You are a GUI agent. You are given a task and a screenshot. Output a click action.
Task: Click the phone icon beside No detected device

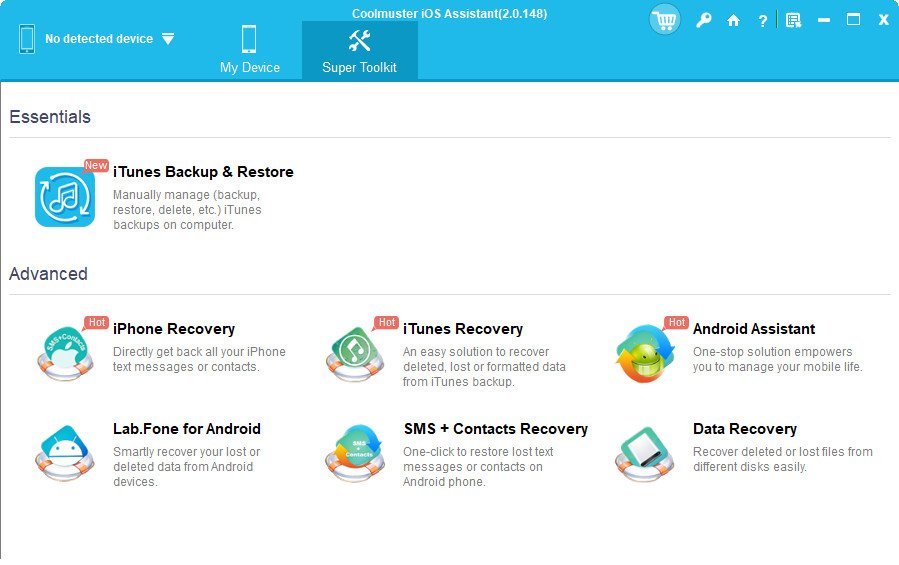[x=27, y=38]
